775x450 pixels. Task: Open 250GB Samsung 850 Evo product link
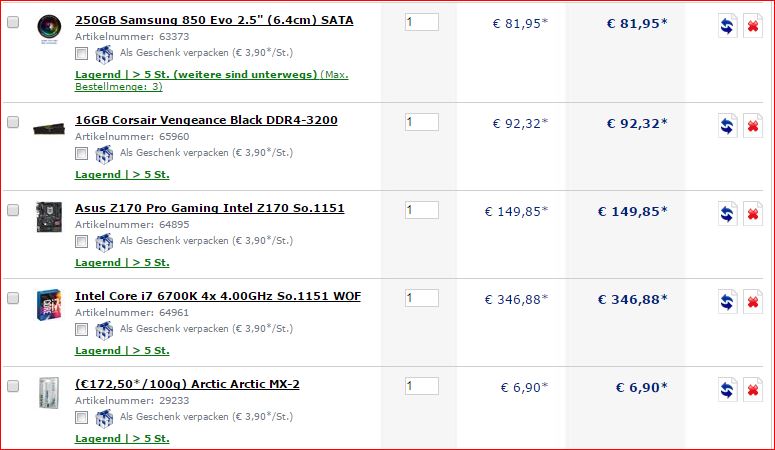tap(214, 20)
